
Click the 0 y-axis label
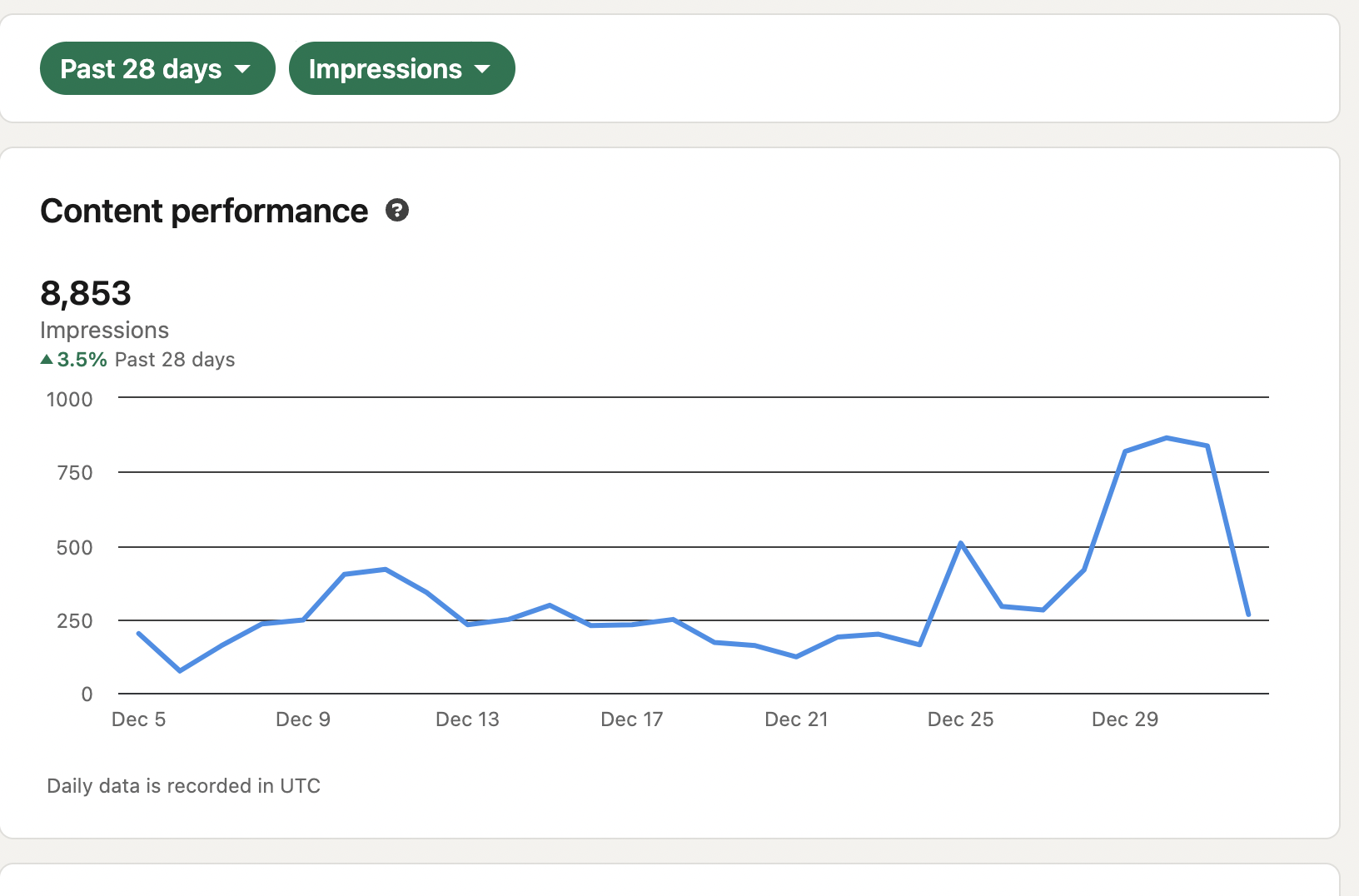87,694
